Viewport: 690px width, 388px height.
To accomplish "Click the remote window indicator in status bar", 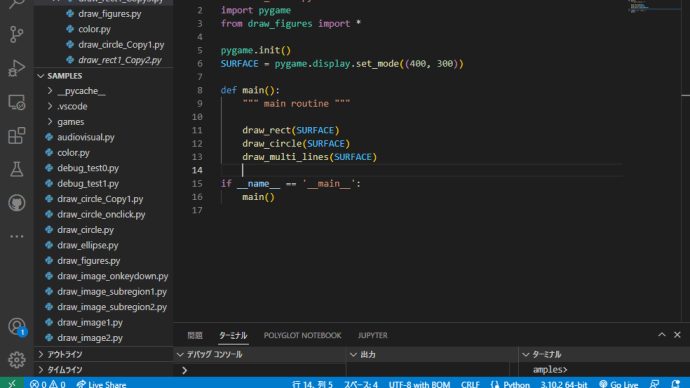I will click(12, 384).
